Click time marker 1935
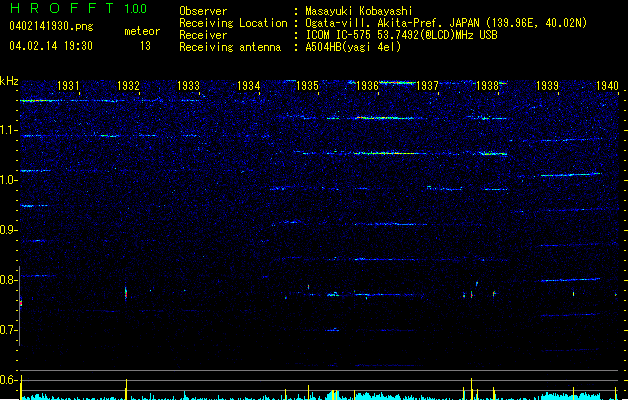This screenshot has width=629, height=400. (307, 86)
